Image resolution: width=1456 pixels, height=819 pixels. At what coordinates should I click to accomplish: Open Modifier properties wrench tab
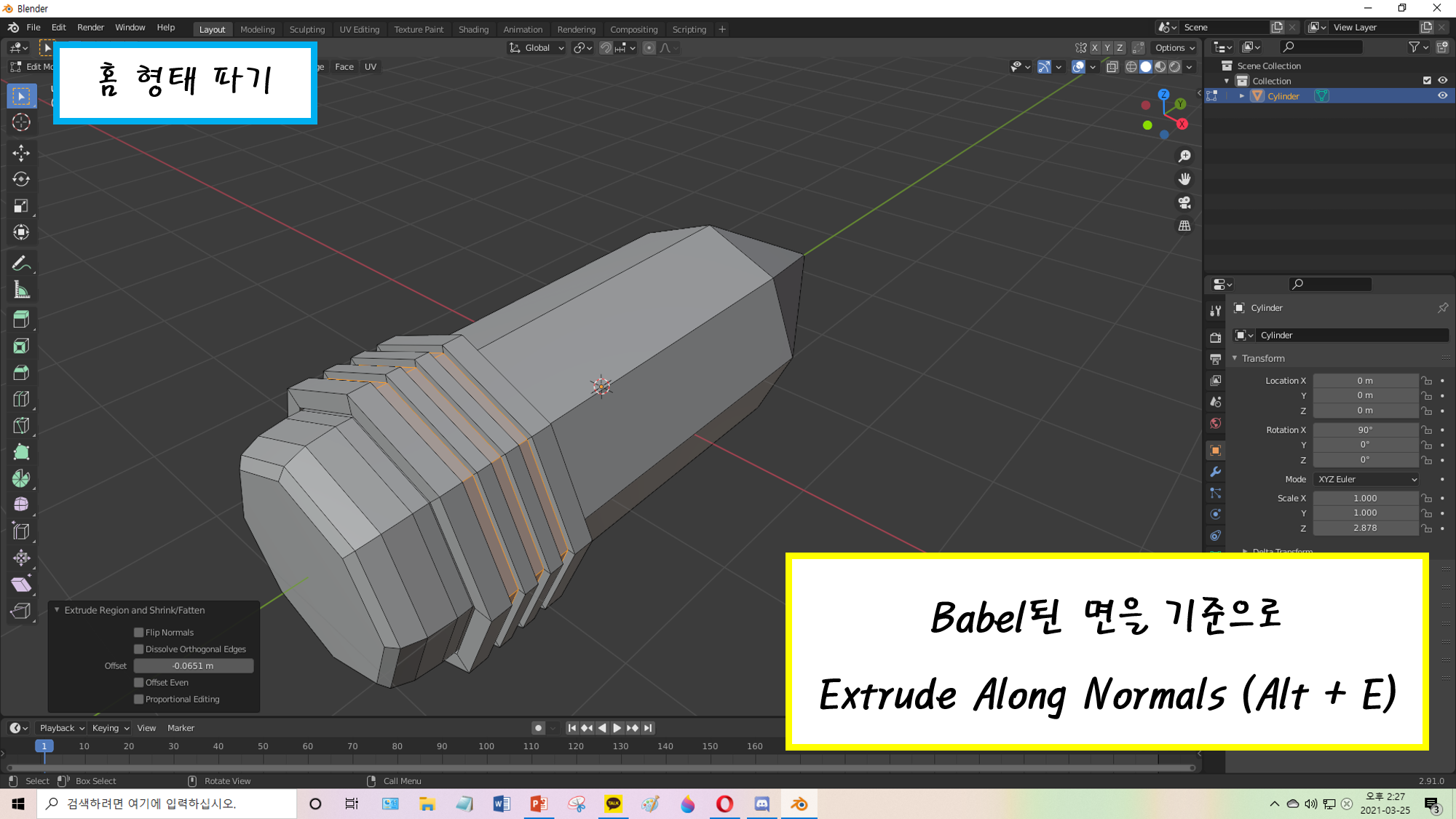point(1215,472)
